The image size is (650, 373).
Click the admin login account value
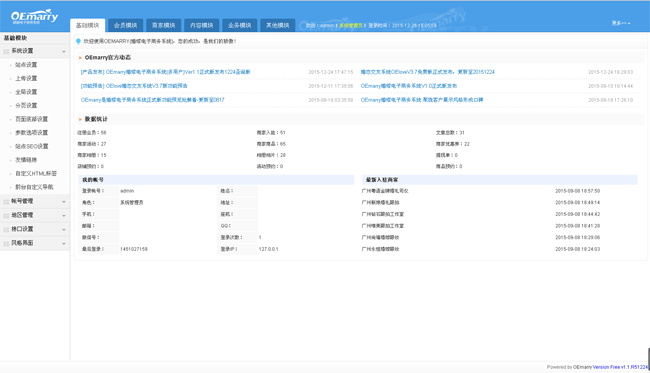(127, 191)
